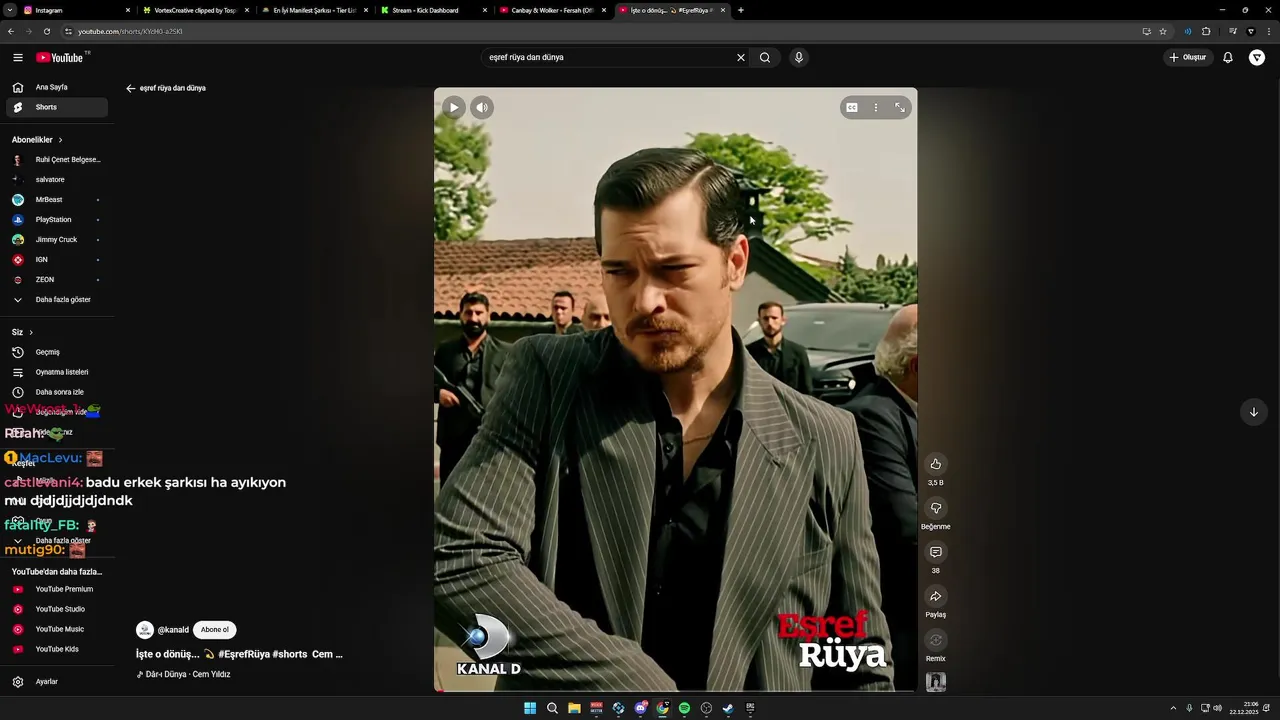Open the sound thumbnail below Remix

coord(936,682)
